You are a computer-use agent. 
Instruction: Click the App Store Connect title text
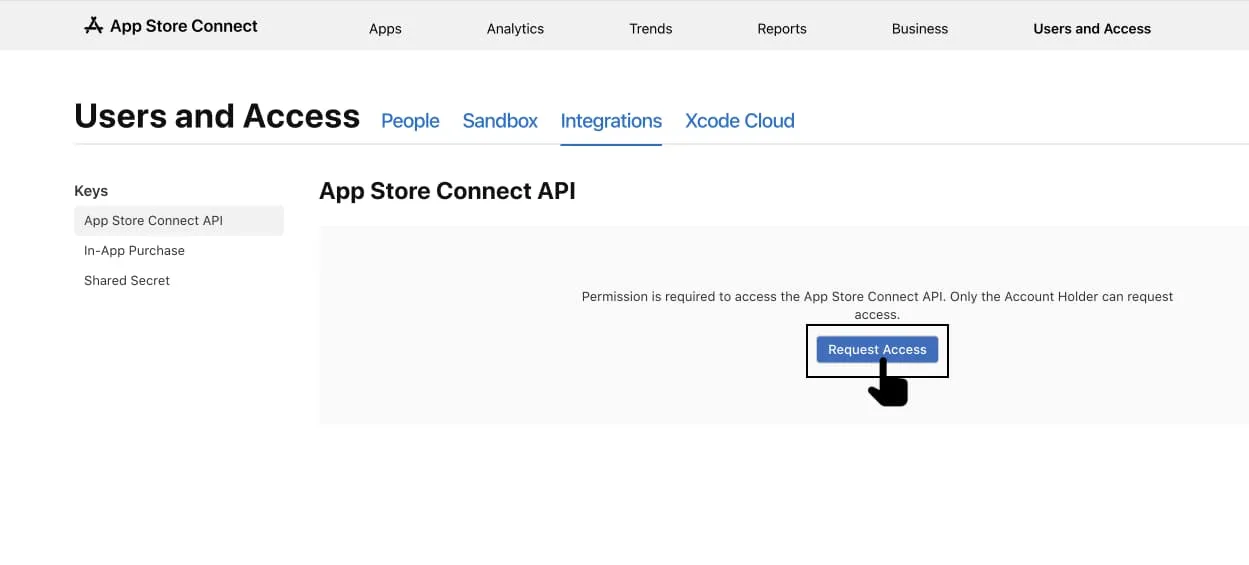click(184, 26)
